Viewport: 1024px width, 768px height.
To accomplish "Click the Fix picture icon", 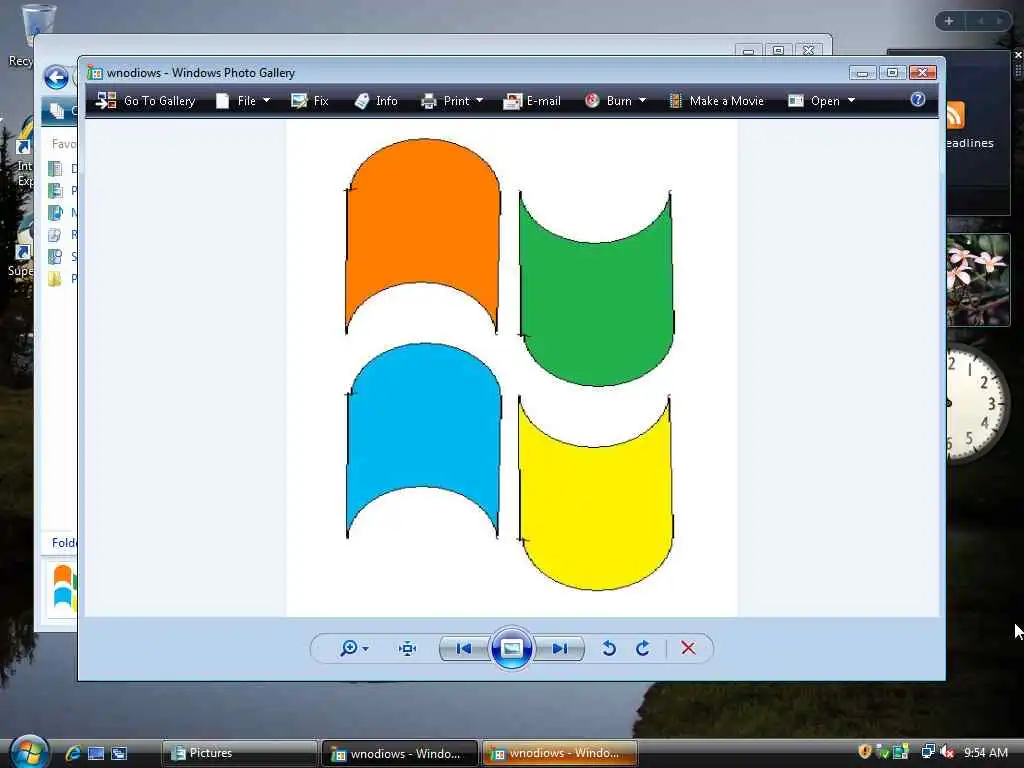I will tap(299, 101).
